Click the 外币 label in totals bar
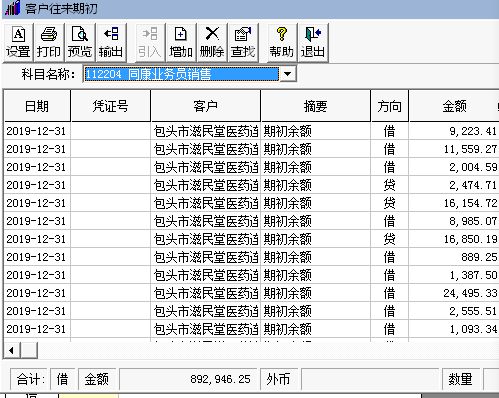The width and height of the screenshot is (499, 398). 279,379
